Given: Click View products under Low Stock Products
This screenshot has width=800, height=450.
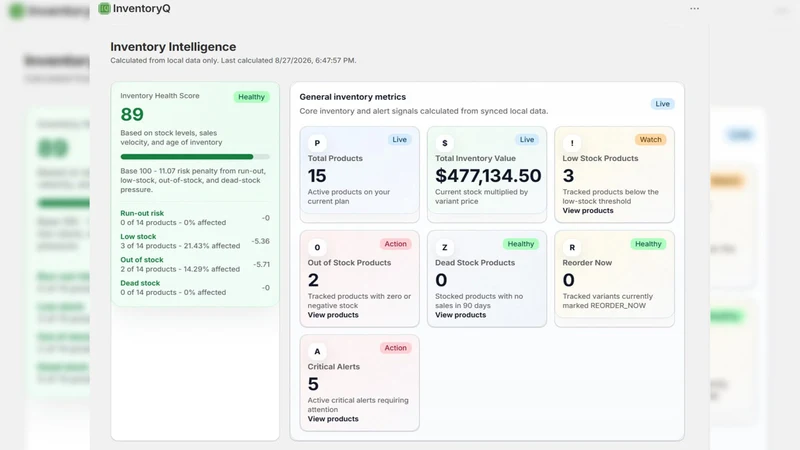Looking at the screenshot, I should (588, 211).
